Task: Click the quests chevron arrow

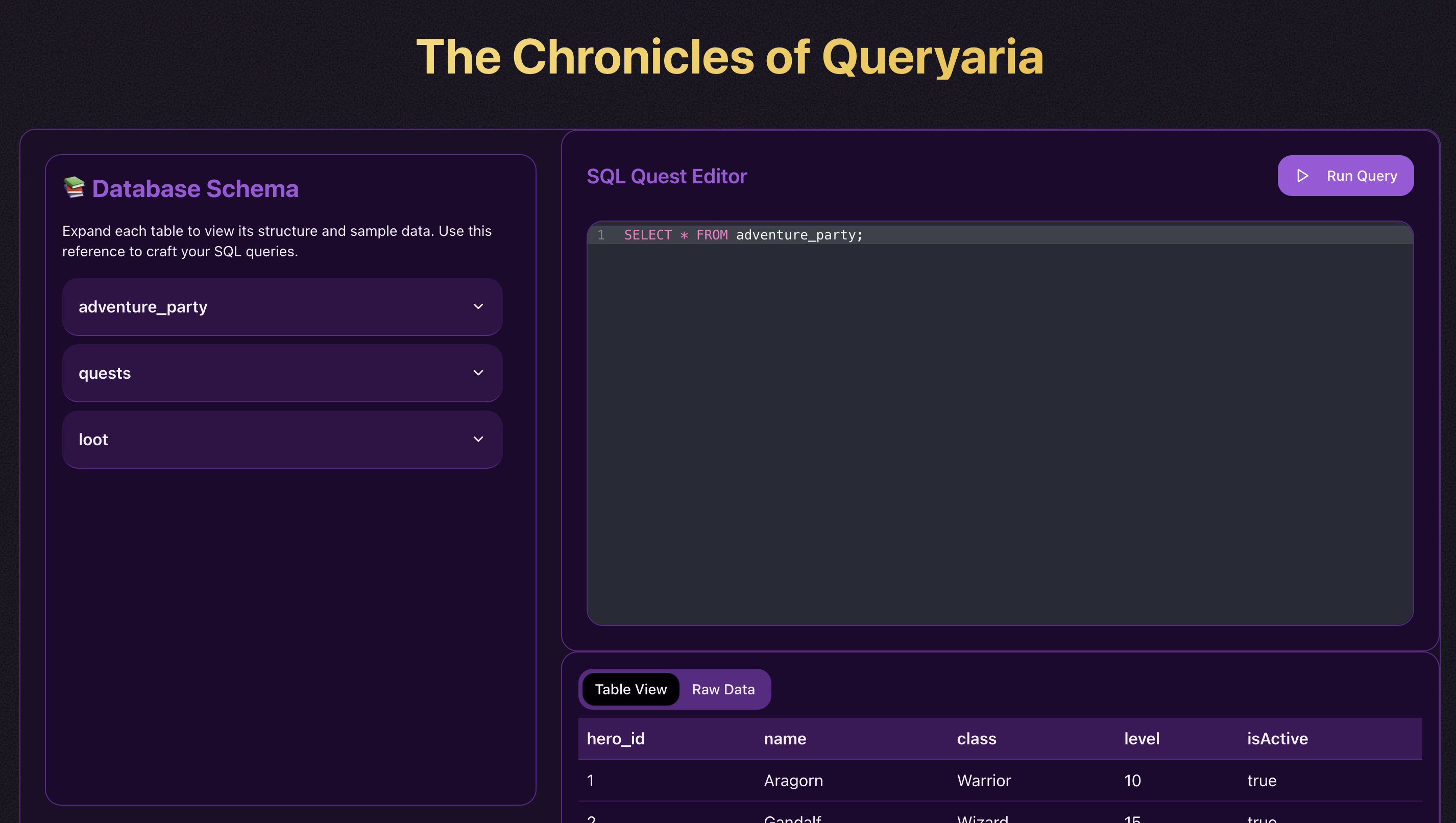Action: click(478, 373)
